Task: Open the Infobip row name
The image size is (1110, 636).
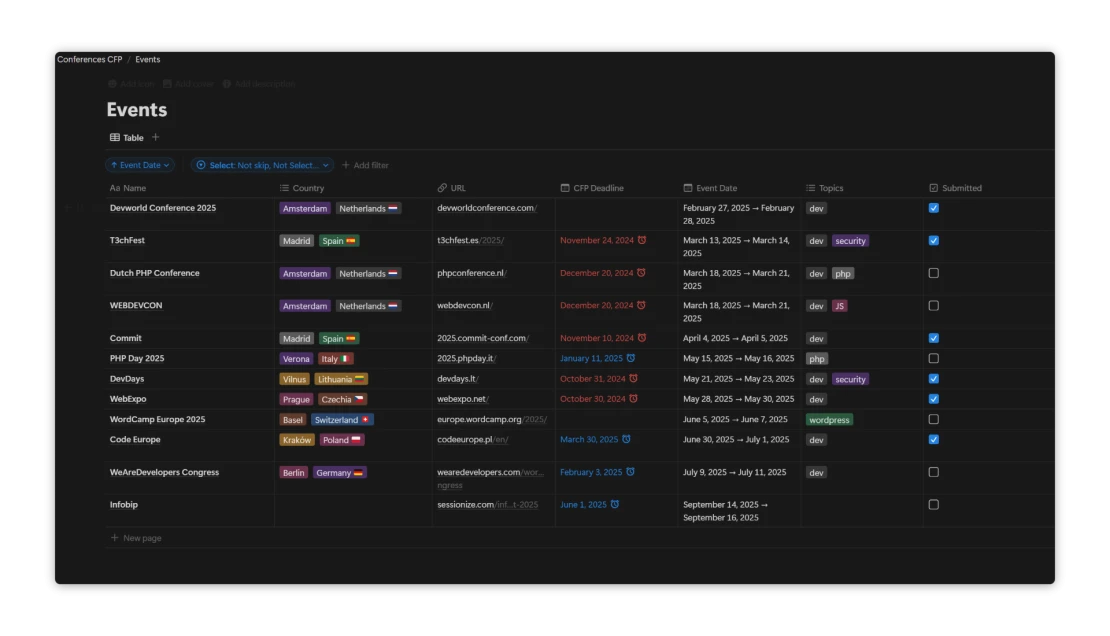Action: point(124,504)
